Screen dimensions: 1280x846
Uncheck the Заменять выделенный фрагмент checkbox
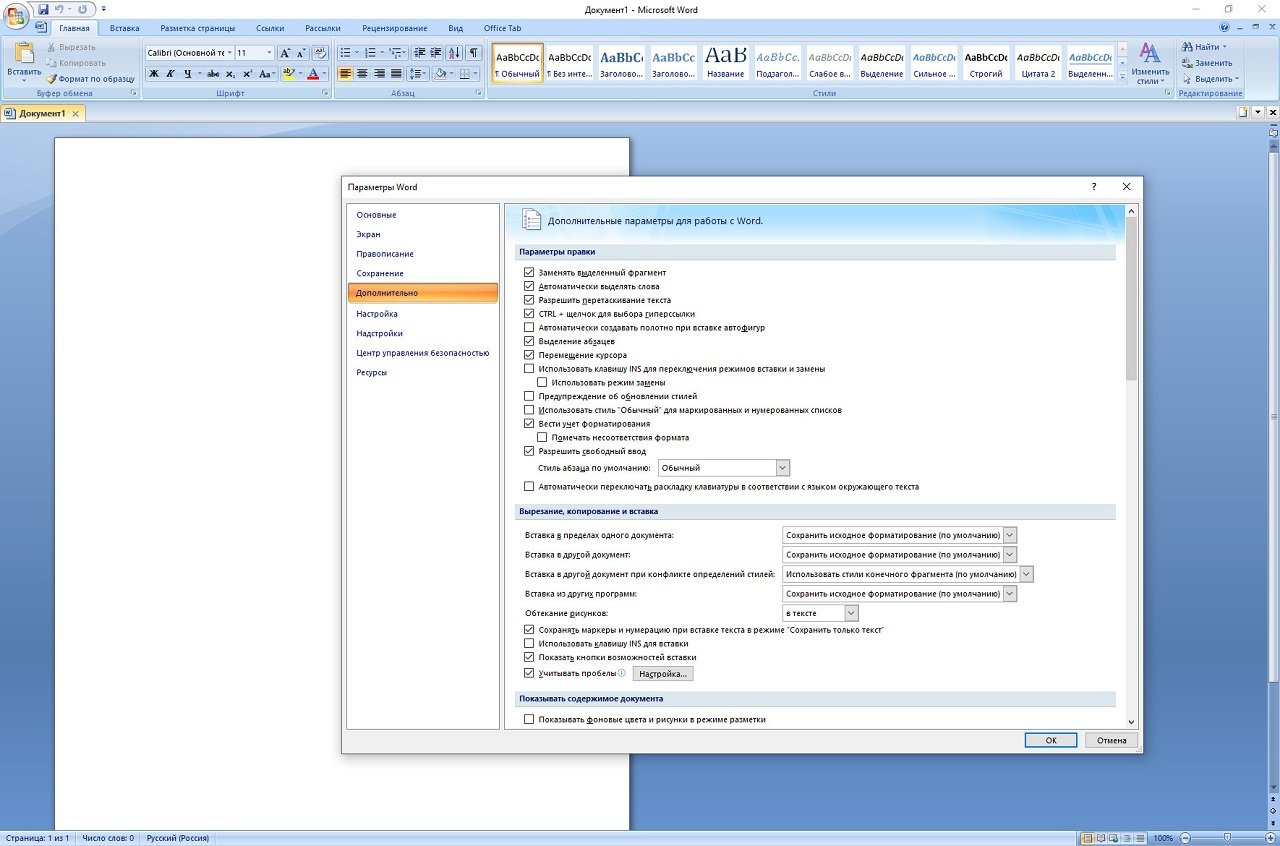coord(529,273)
